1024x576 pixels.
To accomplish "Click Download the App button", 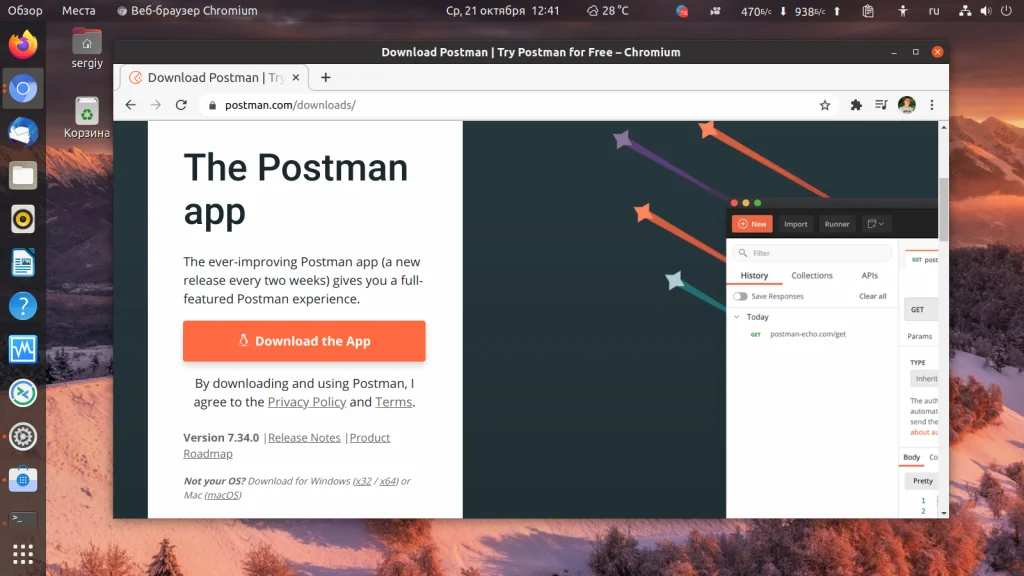I will 304,341.
